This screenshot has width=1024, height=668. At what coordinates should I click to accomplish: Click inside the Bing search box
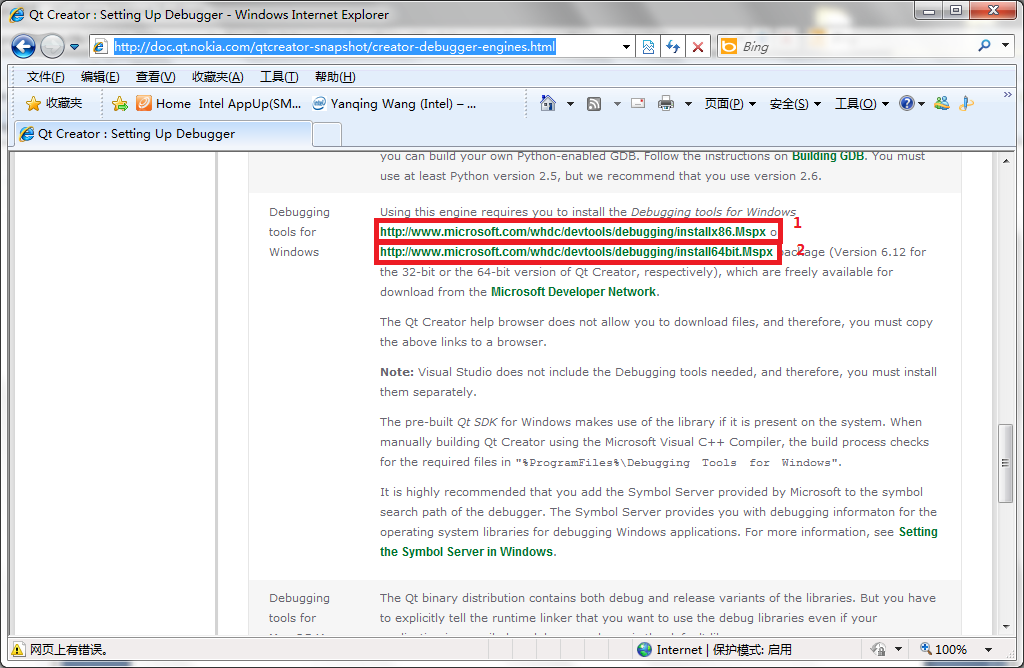(x=850, y=46)
